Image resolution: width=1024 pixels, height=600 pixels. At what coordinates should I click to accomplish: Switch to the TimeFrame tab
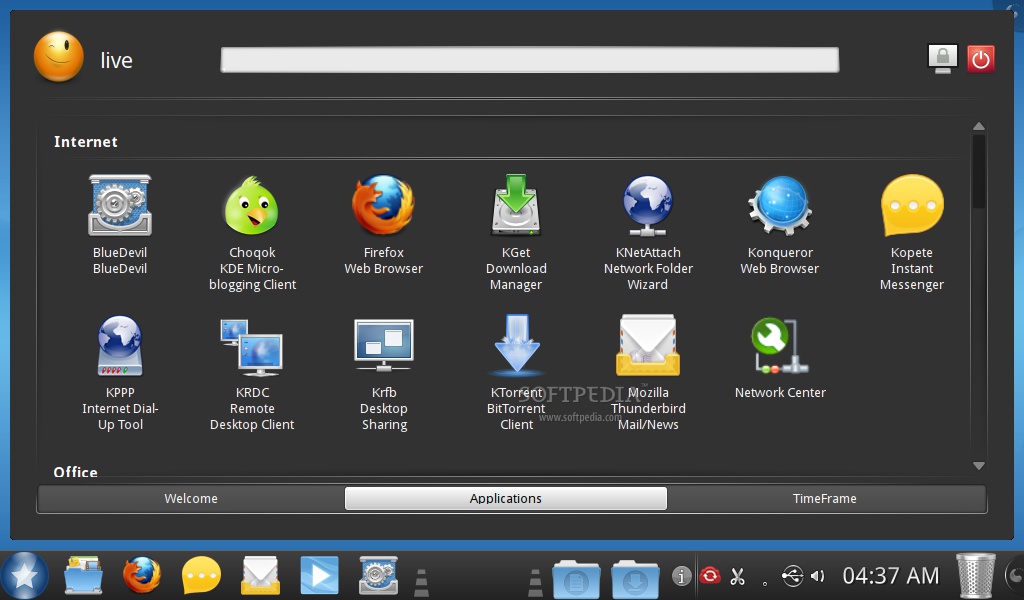(x=825, y=498)
